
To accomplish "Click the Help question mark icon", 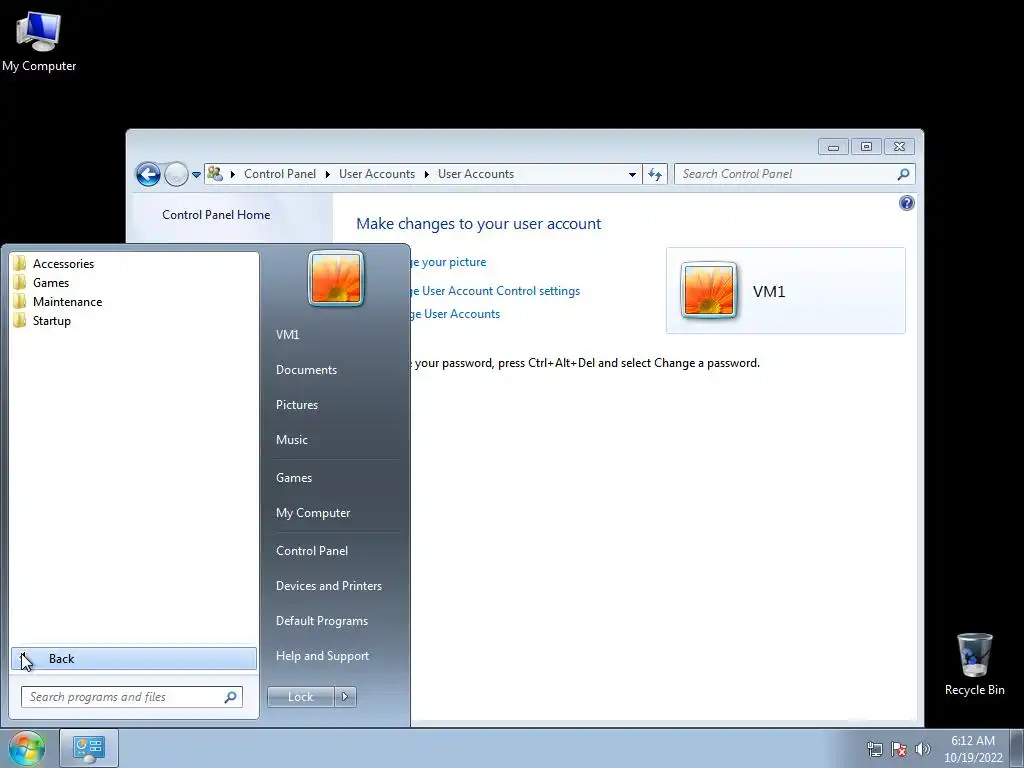I will 906,203.
